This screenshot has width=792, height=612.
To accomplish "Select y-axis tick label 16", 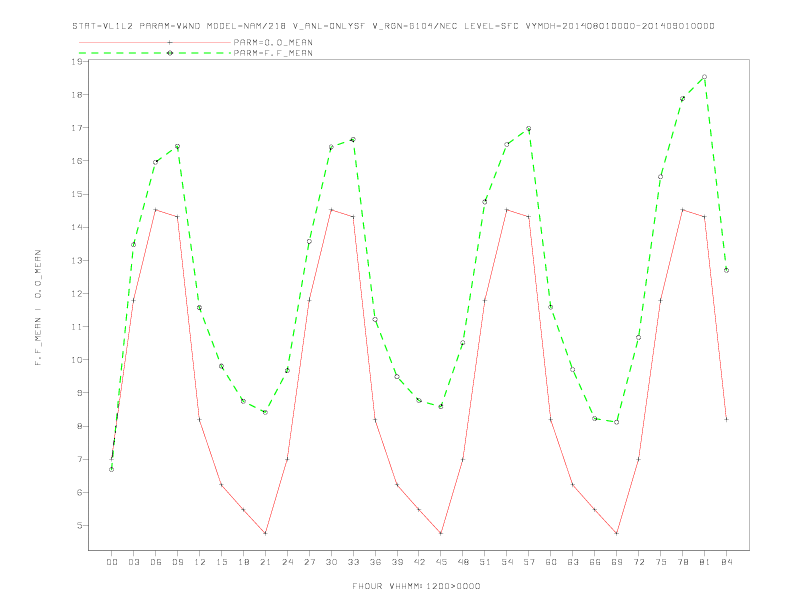I will (x=77, y=161).
